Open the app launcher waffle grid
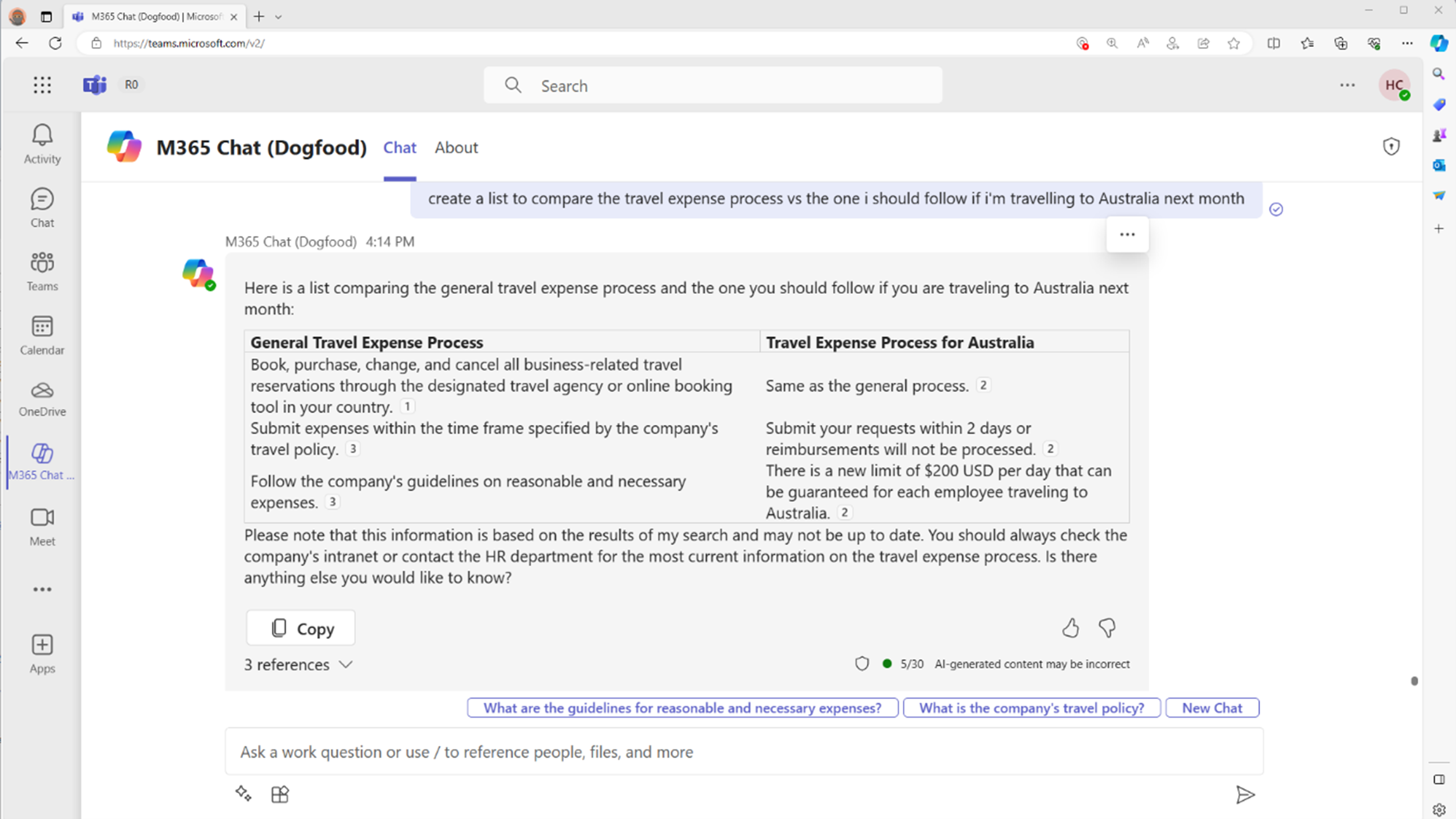 click(42, 85)
